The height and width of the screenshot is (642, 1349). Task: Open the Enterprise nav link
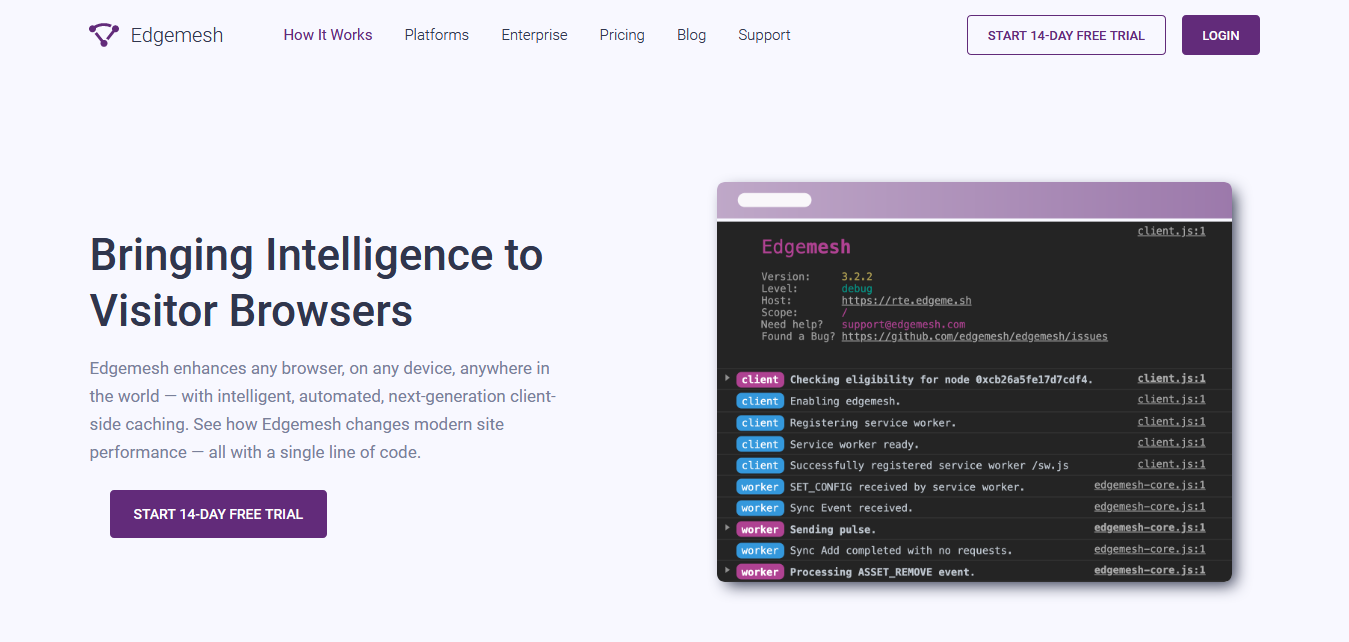(x=534, y=35)
